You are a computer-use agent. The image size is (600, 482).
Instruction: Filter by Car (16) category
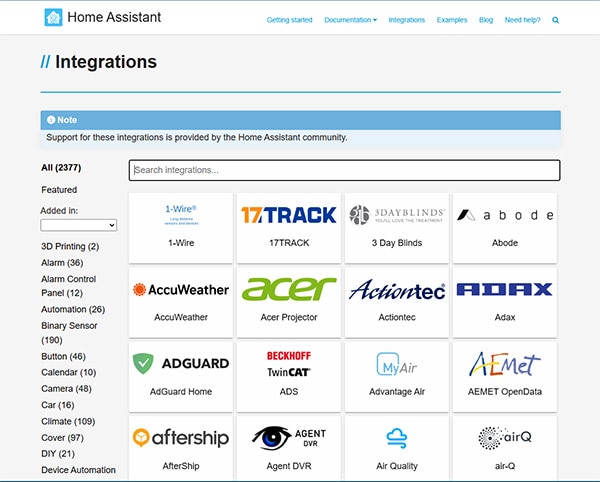58,405
